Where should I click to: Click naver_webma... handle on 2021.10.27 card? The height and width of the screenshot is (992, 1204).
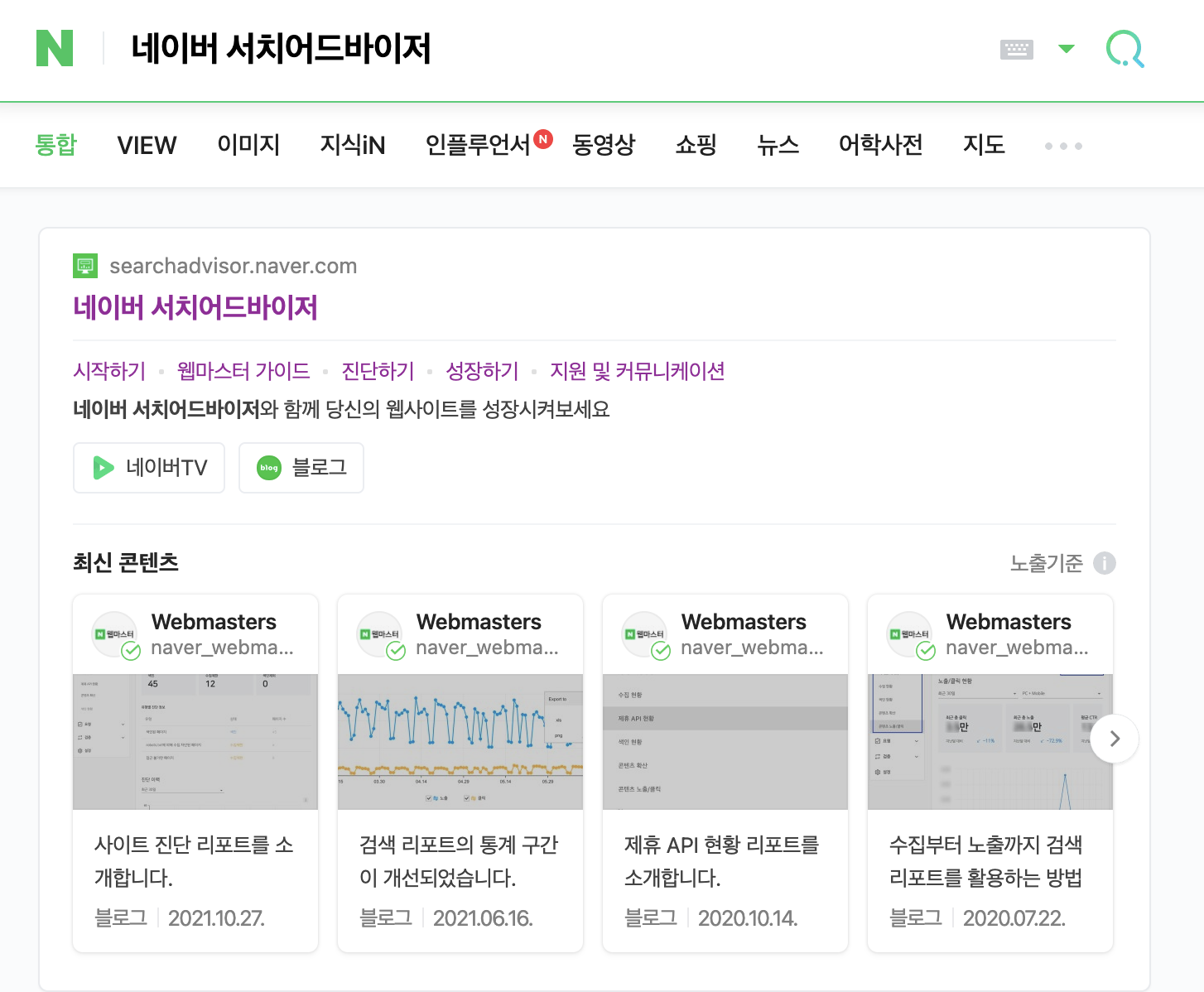[222, 648]
